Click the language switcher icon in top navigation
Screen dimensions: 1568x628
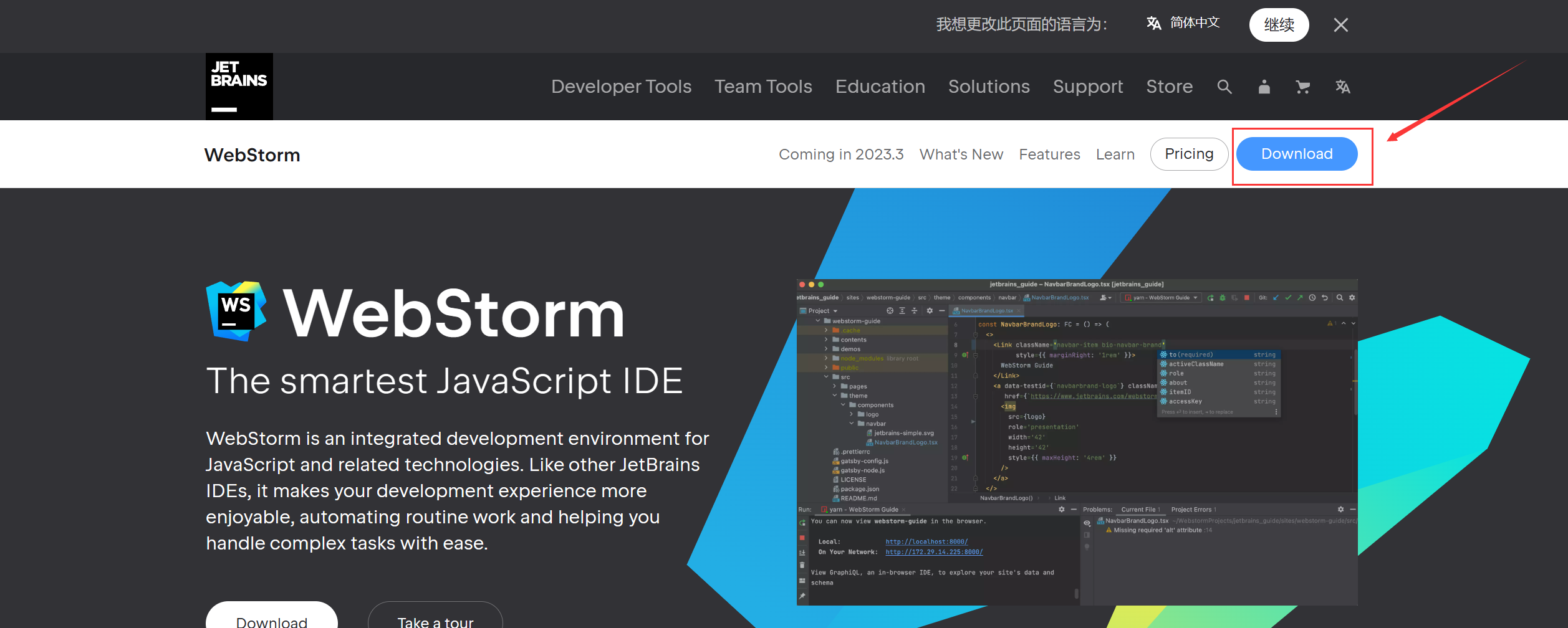(1343, 87)
